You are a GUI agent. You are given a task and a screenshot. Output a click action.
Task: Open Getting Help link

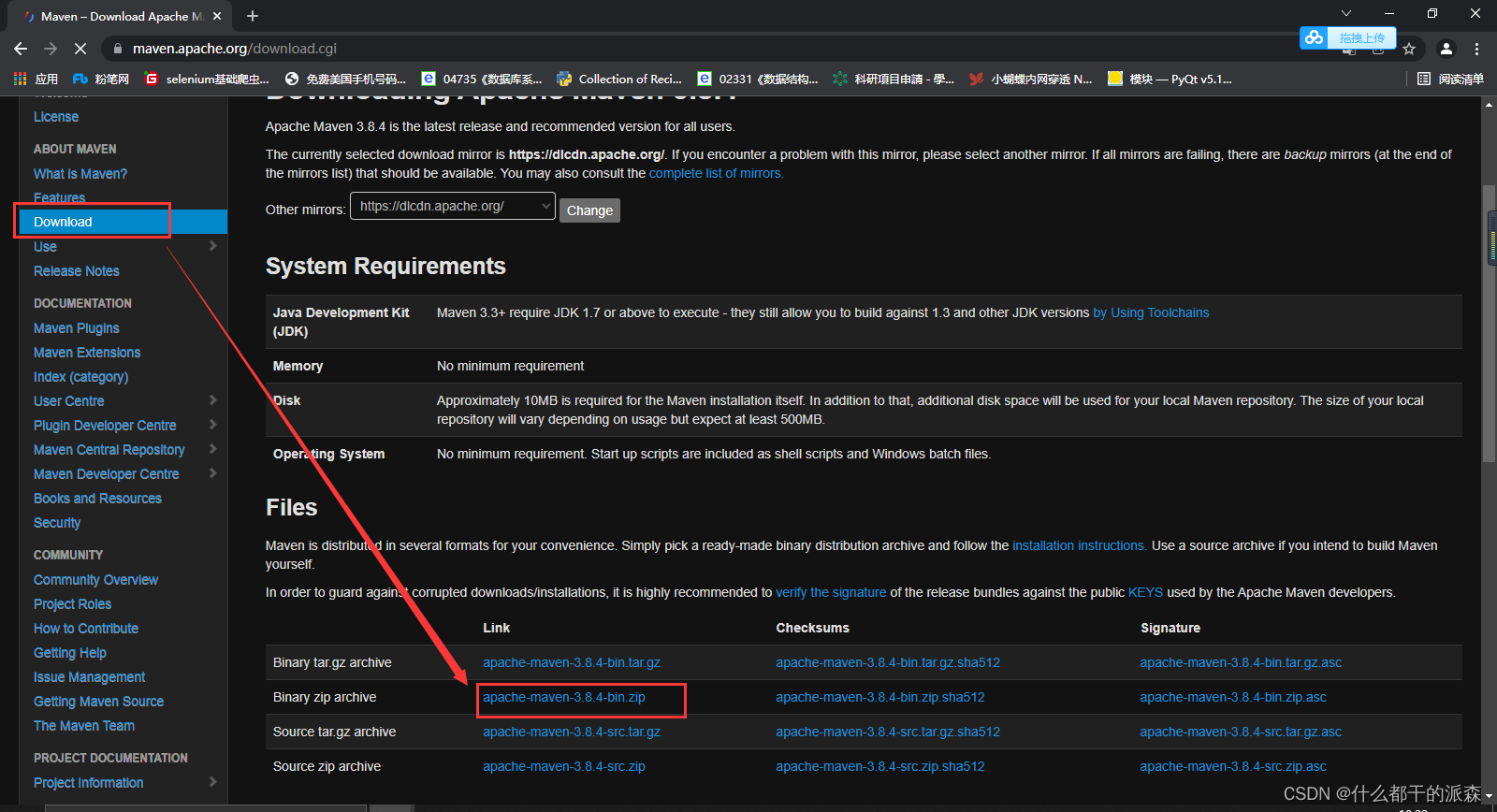[70, 653]
